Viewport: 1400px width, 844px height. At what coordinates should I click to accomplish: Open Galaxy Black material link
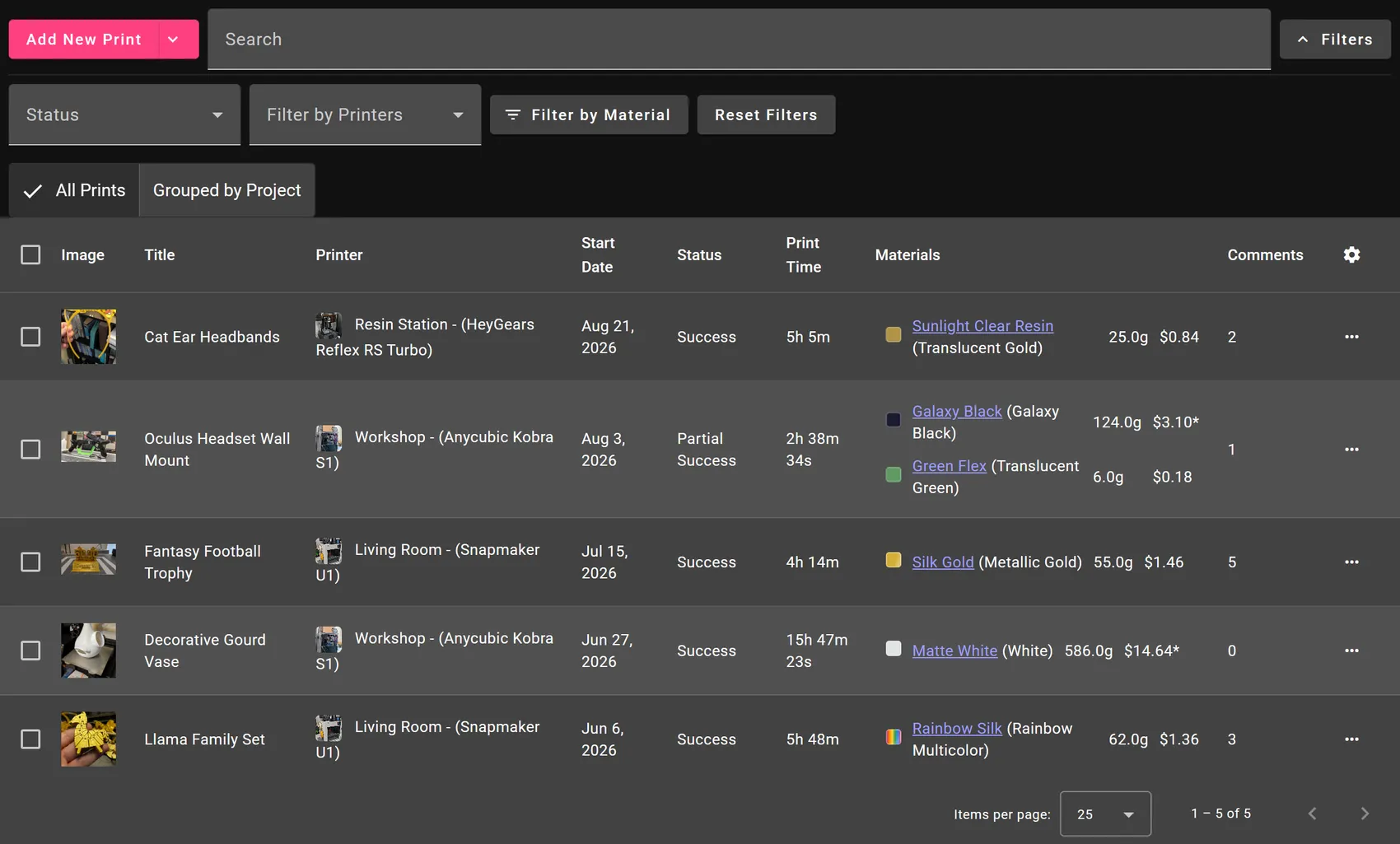coord(957,411)
